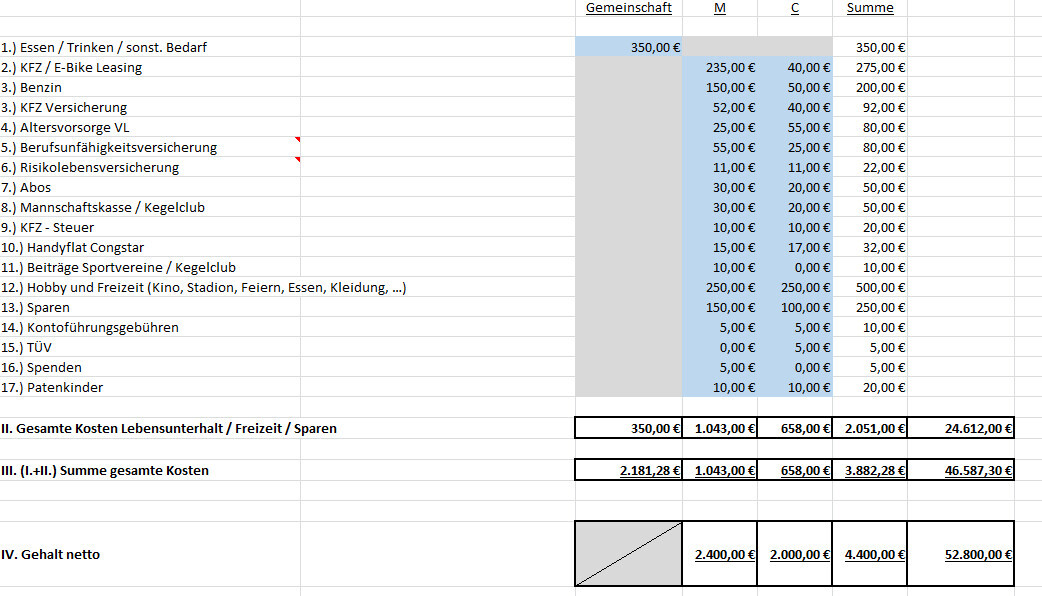Select the 24.612,00 € yearly total cell
This screenshot has width=1042, height=596.
pyautogui.click(x=961, y=428)
